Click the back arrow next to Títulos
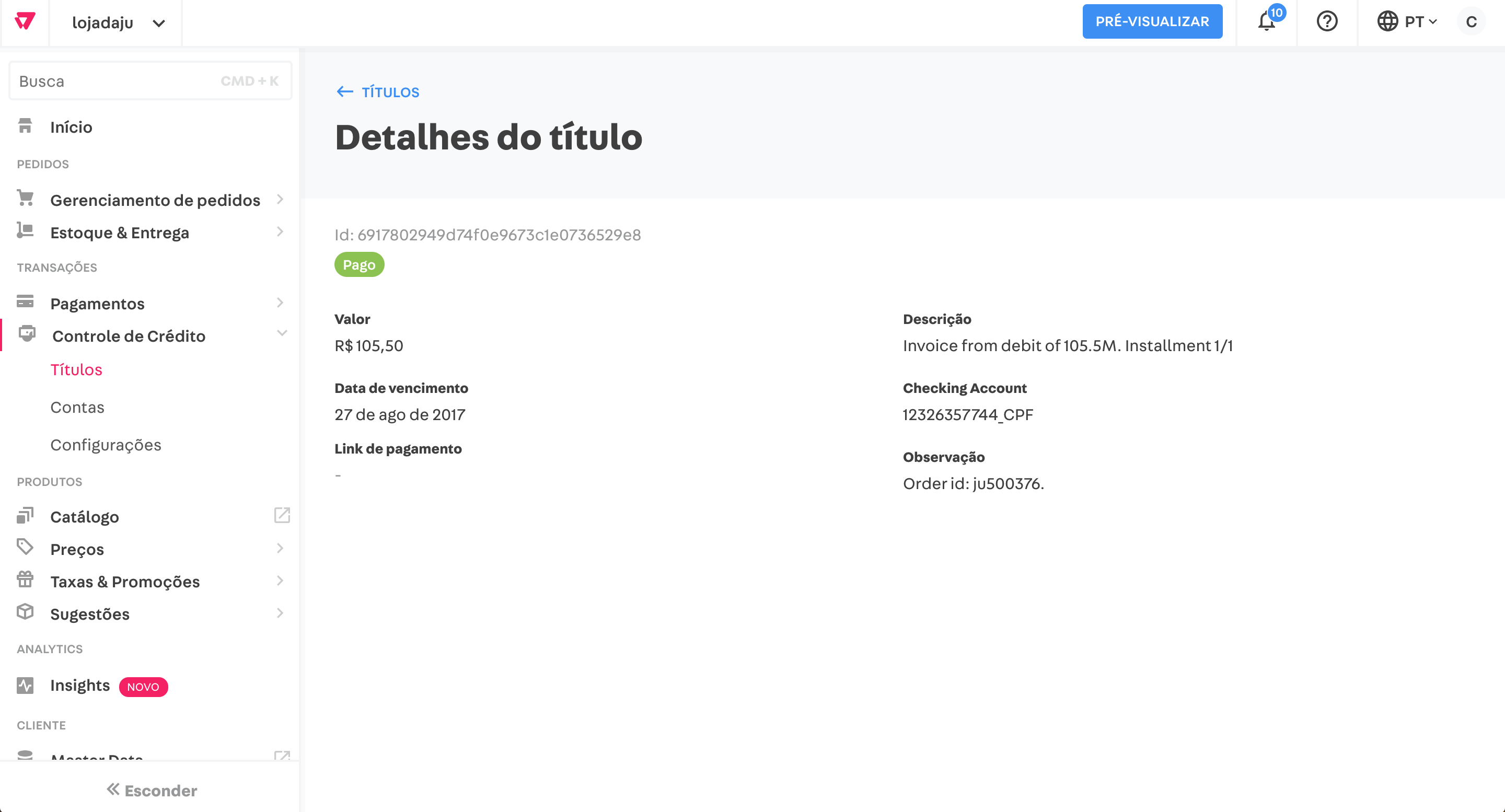 pos(345,92)
